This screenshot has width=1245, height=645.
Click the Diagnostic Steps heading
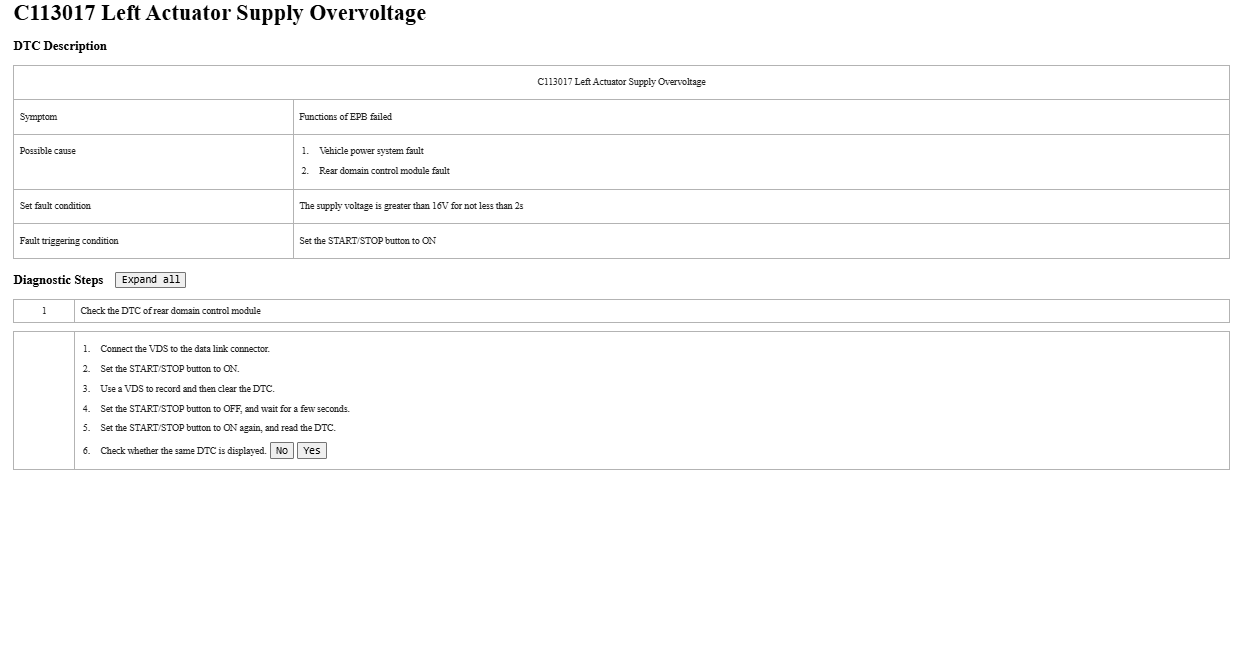coord(58,280)
